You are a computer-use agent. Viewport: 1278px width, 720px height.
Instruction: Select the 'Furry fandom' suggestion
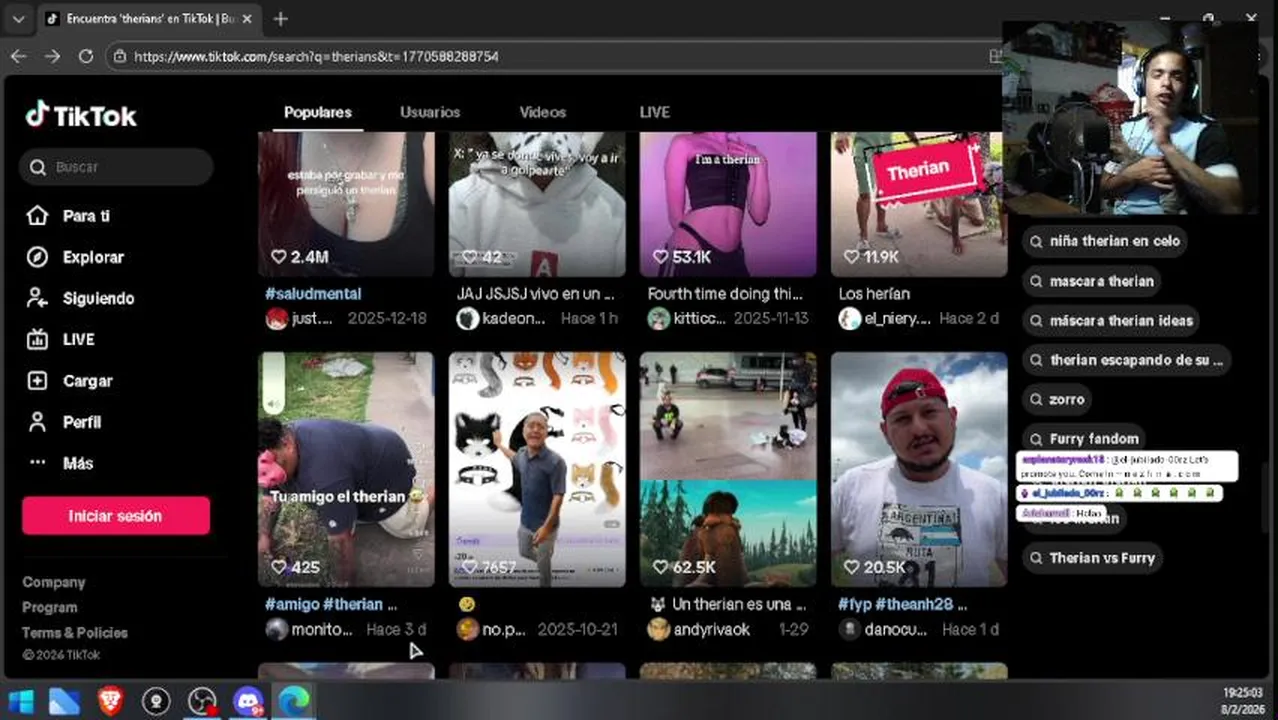tap(1084, 438)
